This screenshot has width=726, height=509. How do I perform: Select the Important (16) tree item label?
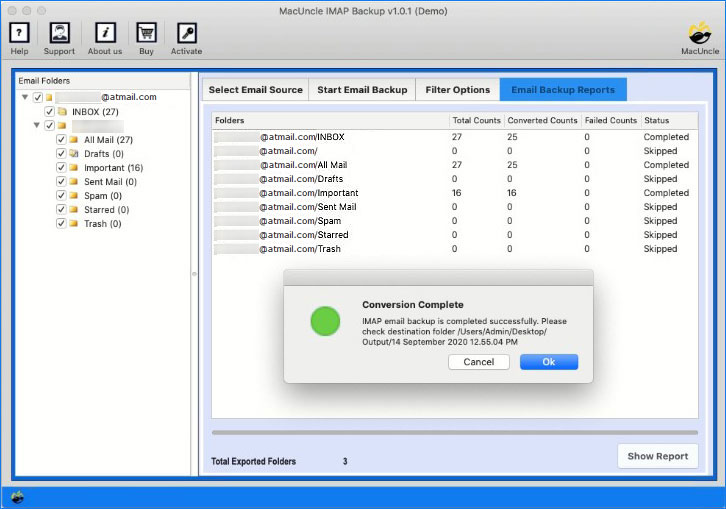tap(113, 168)
